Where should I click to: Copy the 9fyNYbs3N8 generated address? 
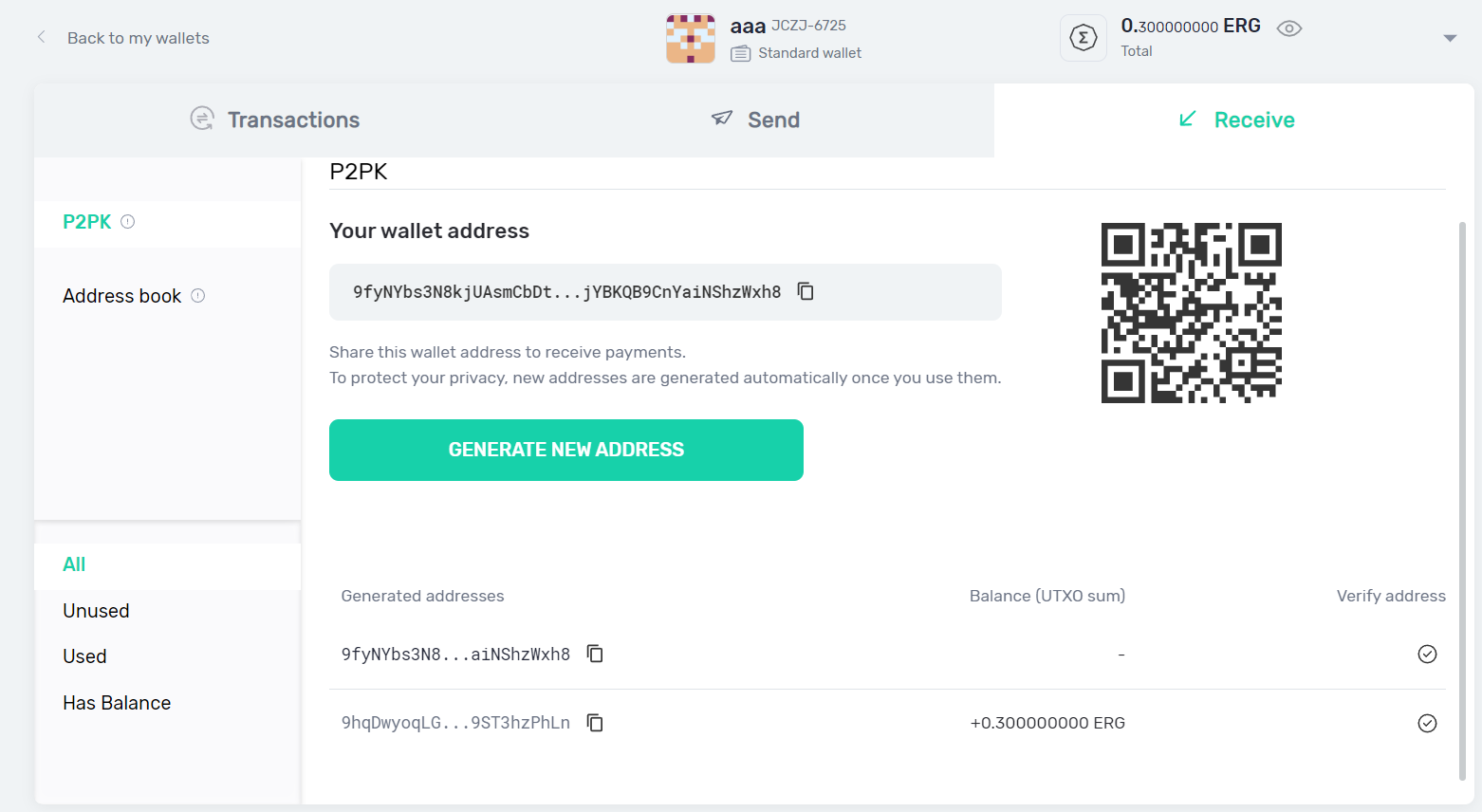[x=595, y=654]
